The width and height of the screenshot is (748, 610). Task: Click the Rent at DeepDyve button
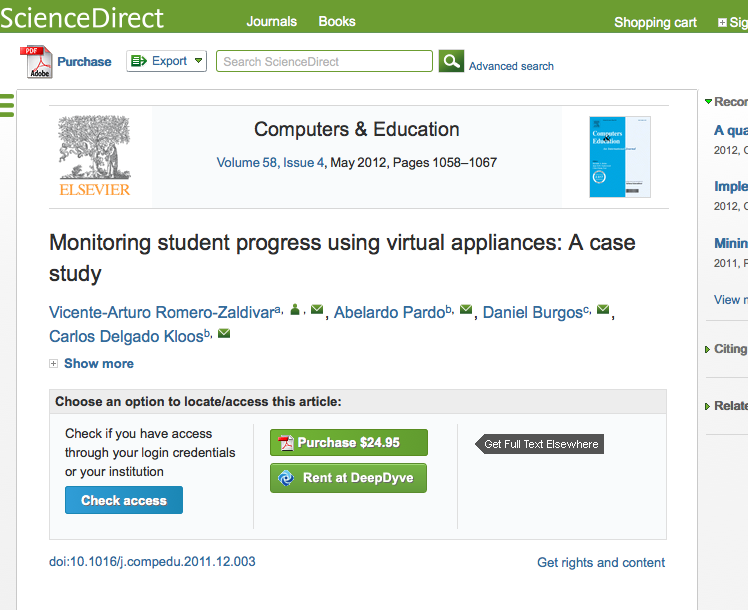[x=348, y=478]
